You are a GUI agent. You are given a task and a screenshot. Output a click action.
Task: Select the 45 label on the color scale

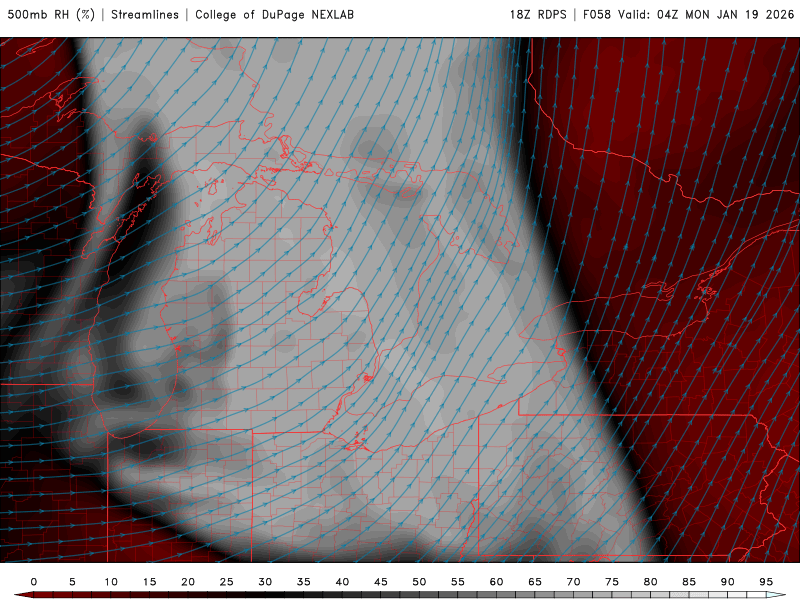tap(381, 582)
